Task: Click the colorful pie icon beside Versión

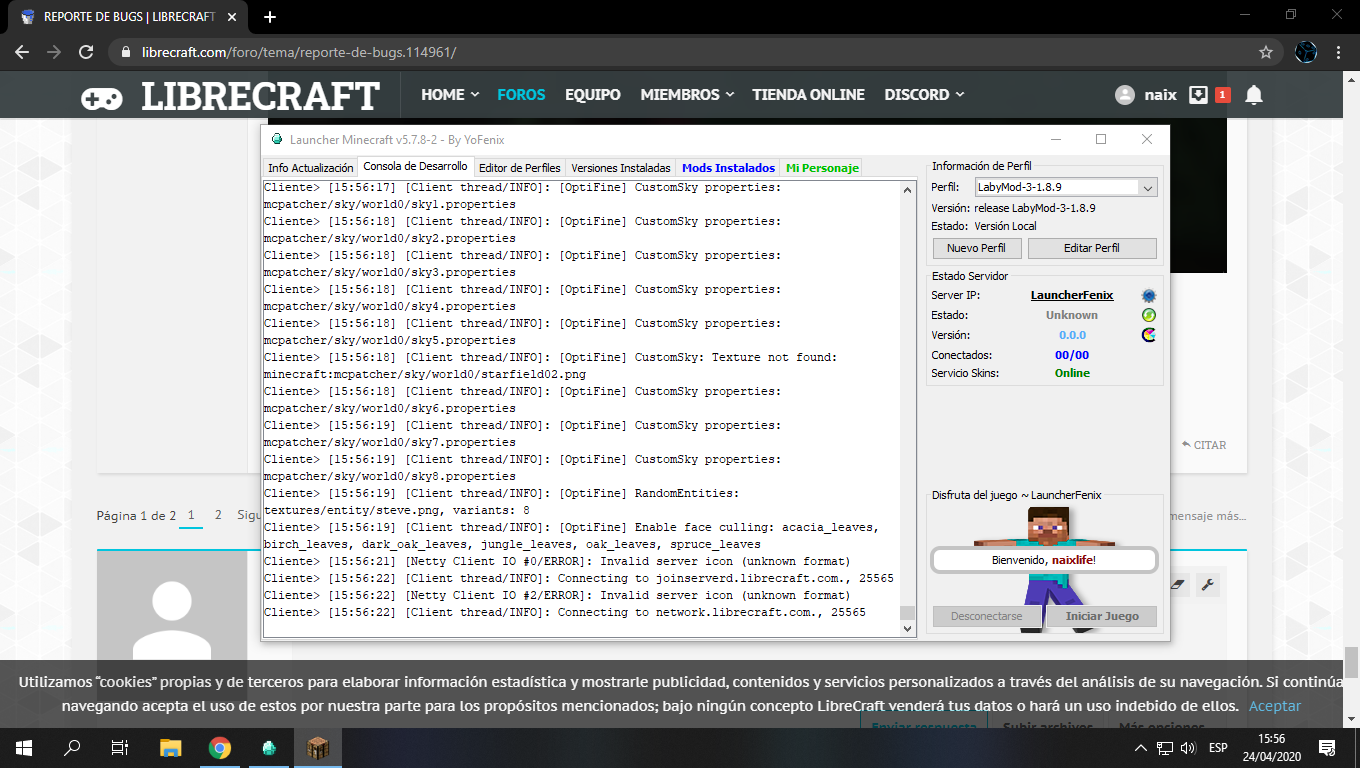Action: tap(1149, 335)
